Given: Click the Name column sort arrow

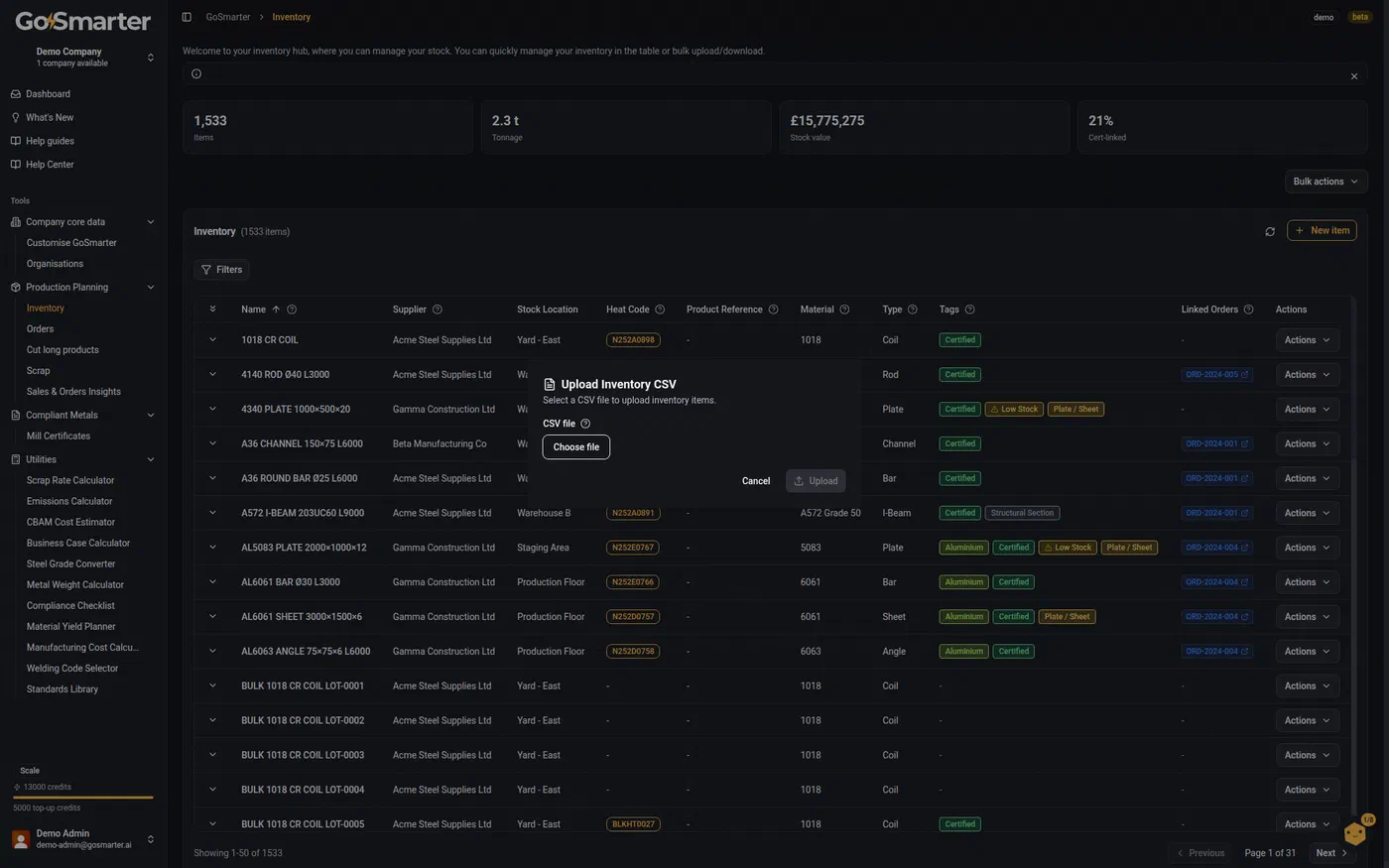Looking at the screenshot, I should point(276,310).
